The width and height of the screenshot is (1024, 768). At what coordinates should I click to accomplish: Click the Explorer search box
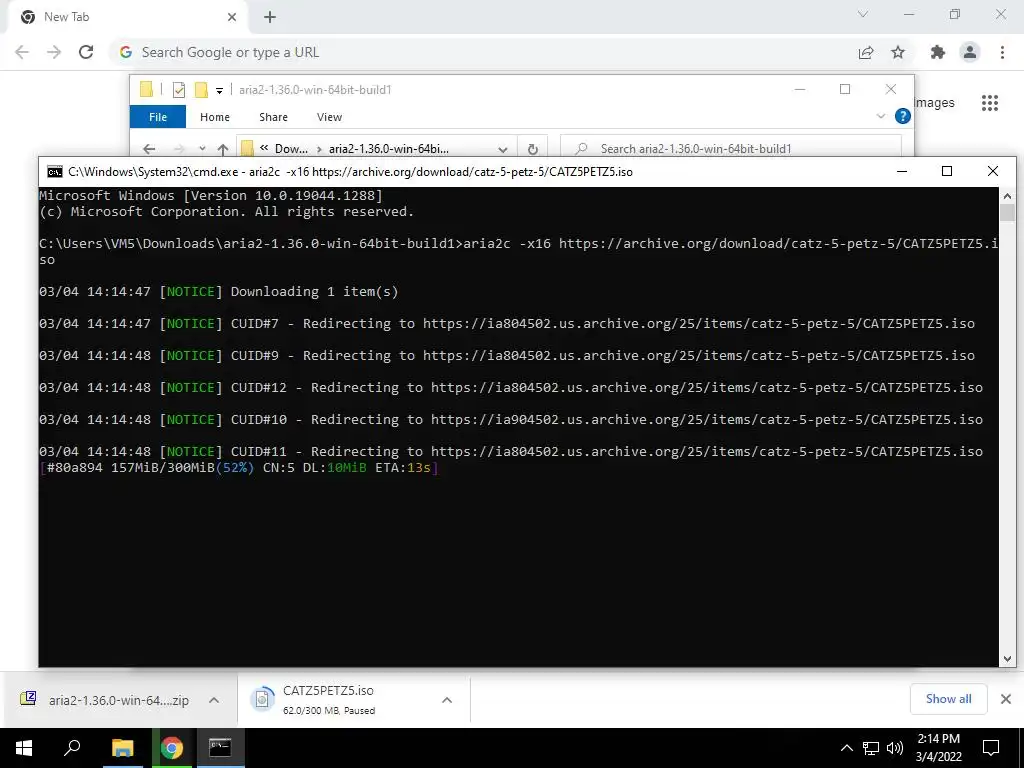731,149
